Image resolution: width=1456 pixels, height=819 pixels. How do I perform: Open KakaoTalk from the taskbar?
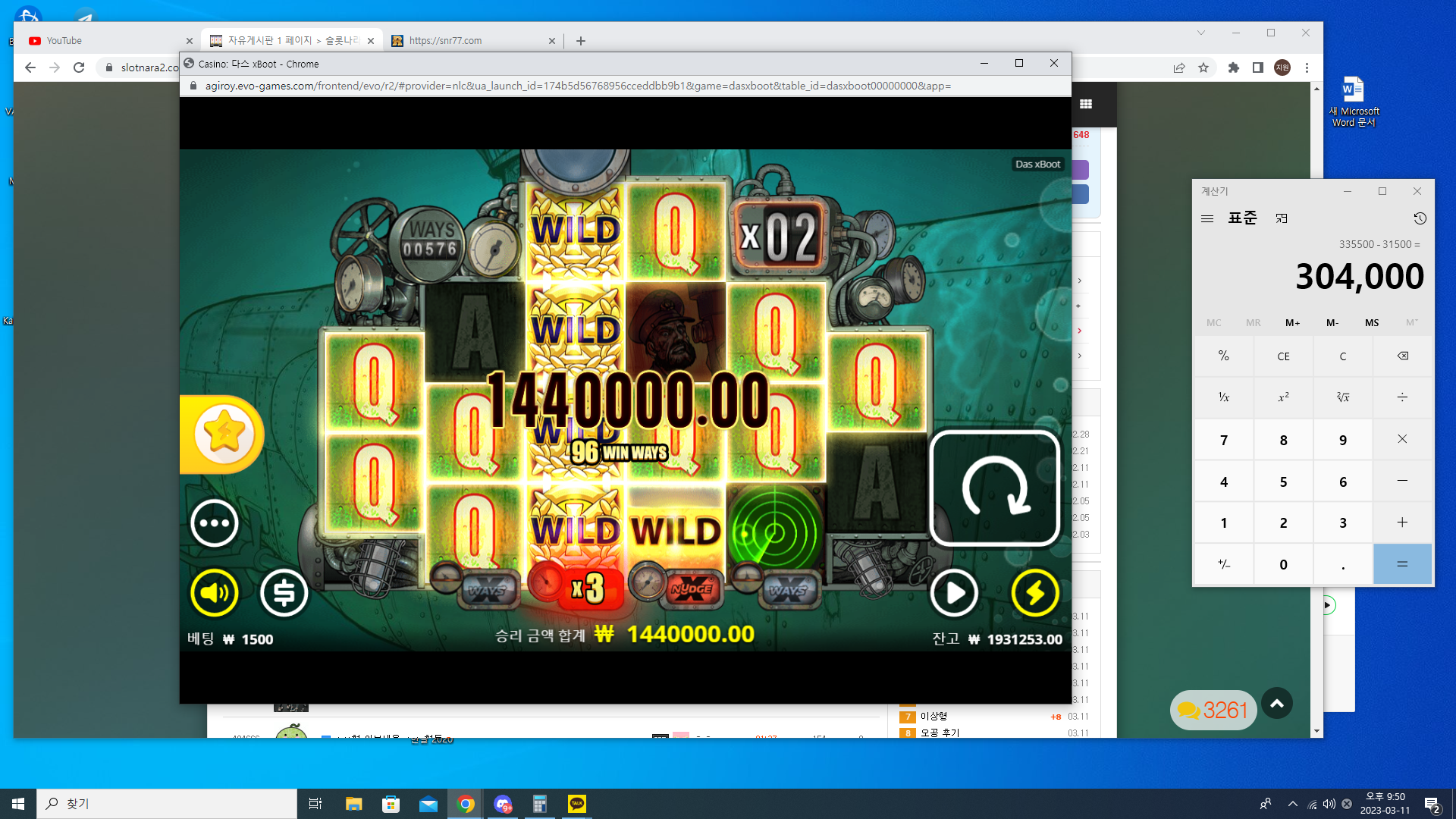point(577,804)
